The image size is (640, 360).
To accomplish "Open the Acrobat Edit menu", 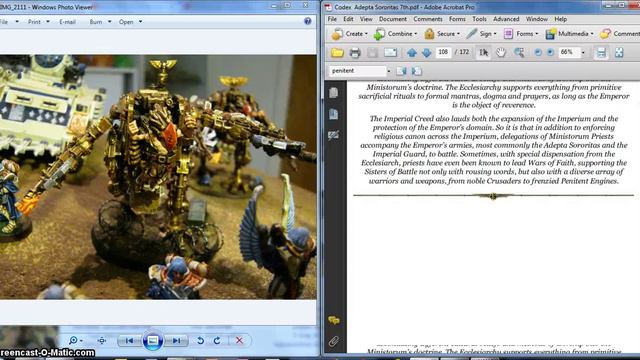I will pos(348,19).
